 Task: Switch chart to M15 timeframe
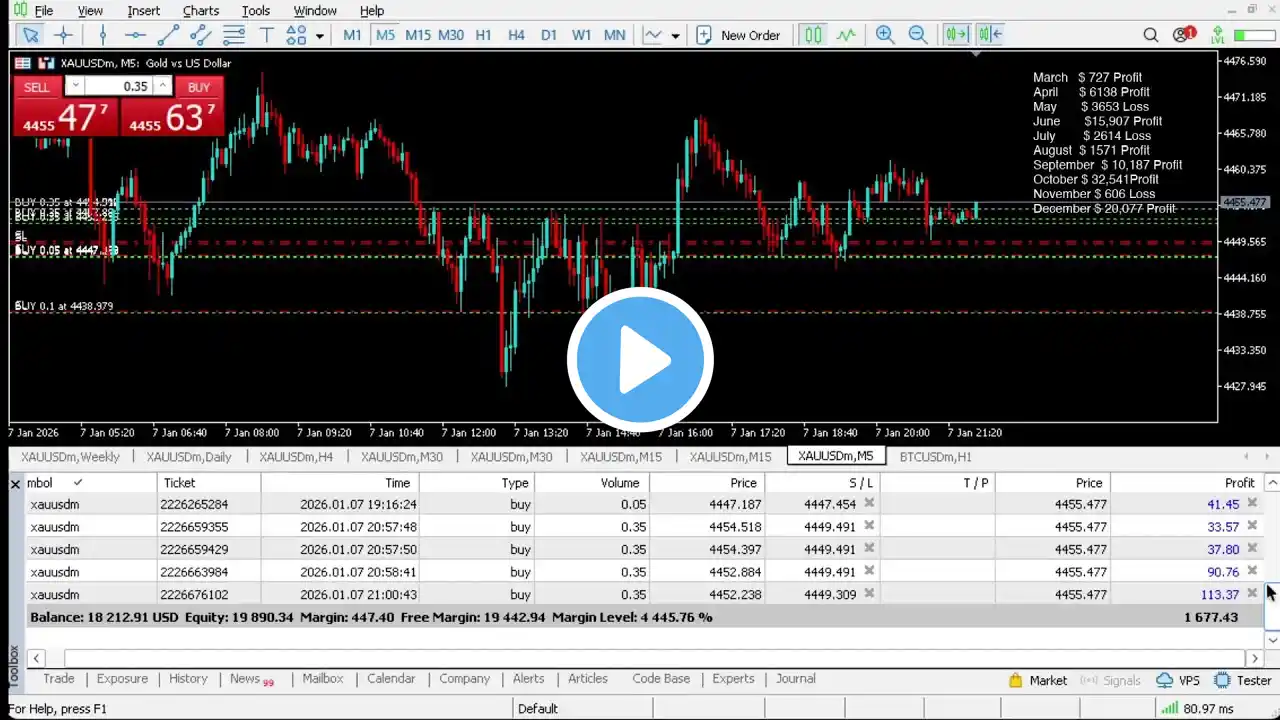pyautogui.click(x=418, y=35)
